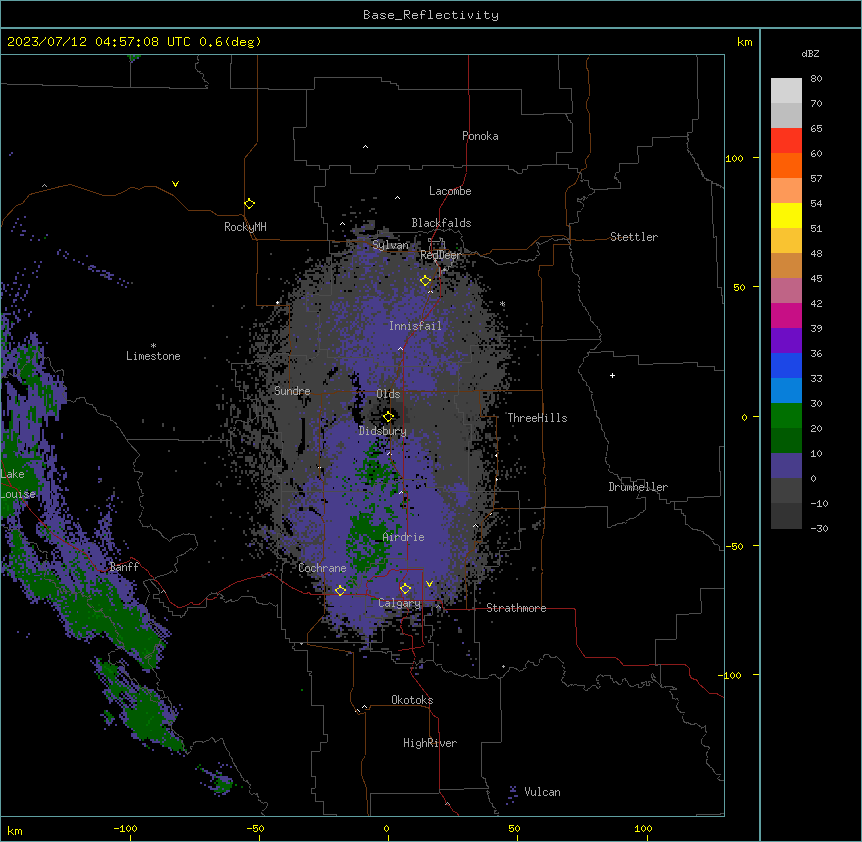The image size is (862, 842).
Task: Click the Limestone label
Action: 153,356
